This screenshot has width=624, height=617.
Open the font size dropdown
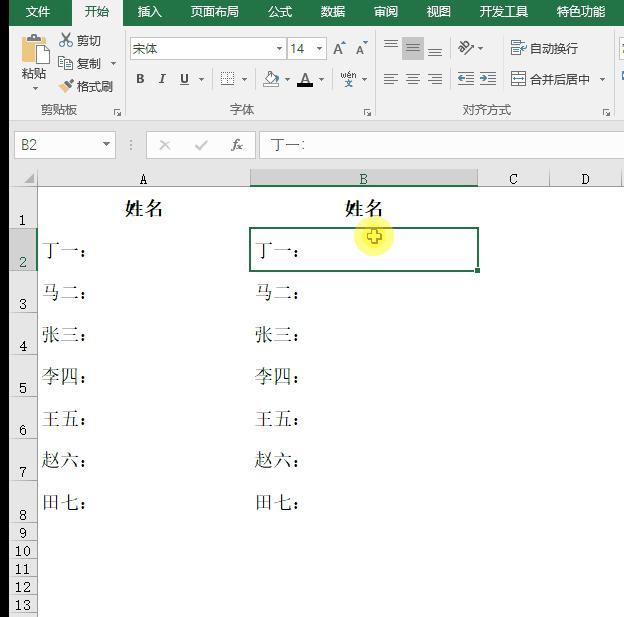pos(319,49)
